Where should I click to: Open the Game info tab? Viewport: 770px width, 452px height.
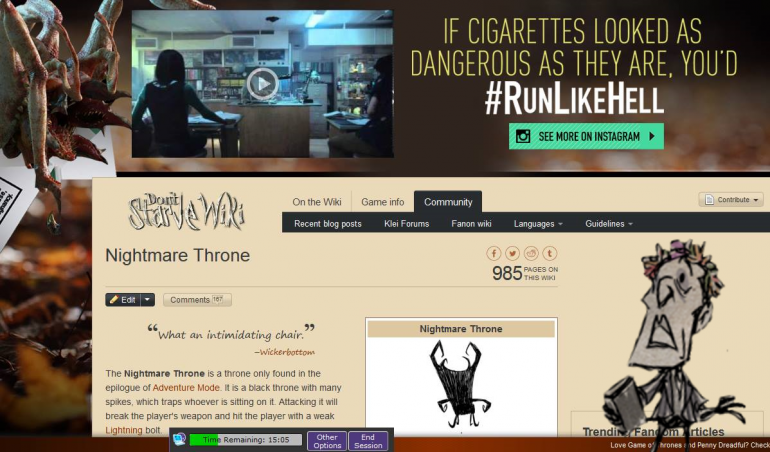pos(383,202)
